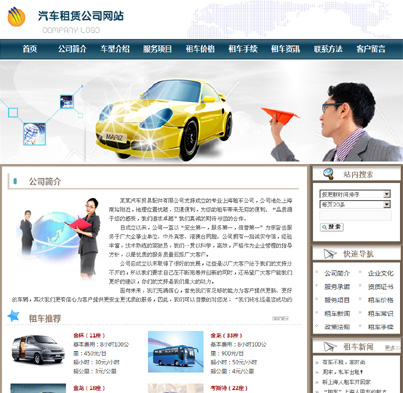This screenshot has width=403, height=393.
Task: Open the blue bus thumbnail
Action: tap(176, 351)
